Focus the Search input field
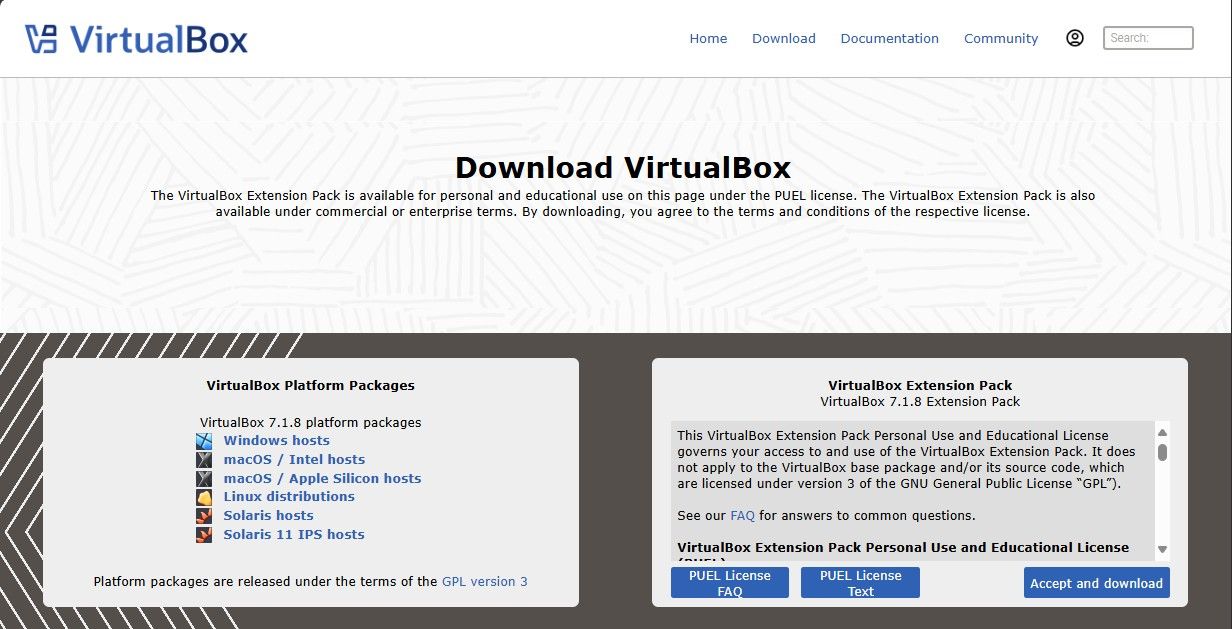 coord(1148,38)
